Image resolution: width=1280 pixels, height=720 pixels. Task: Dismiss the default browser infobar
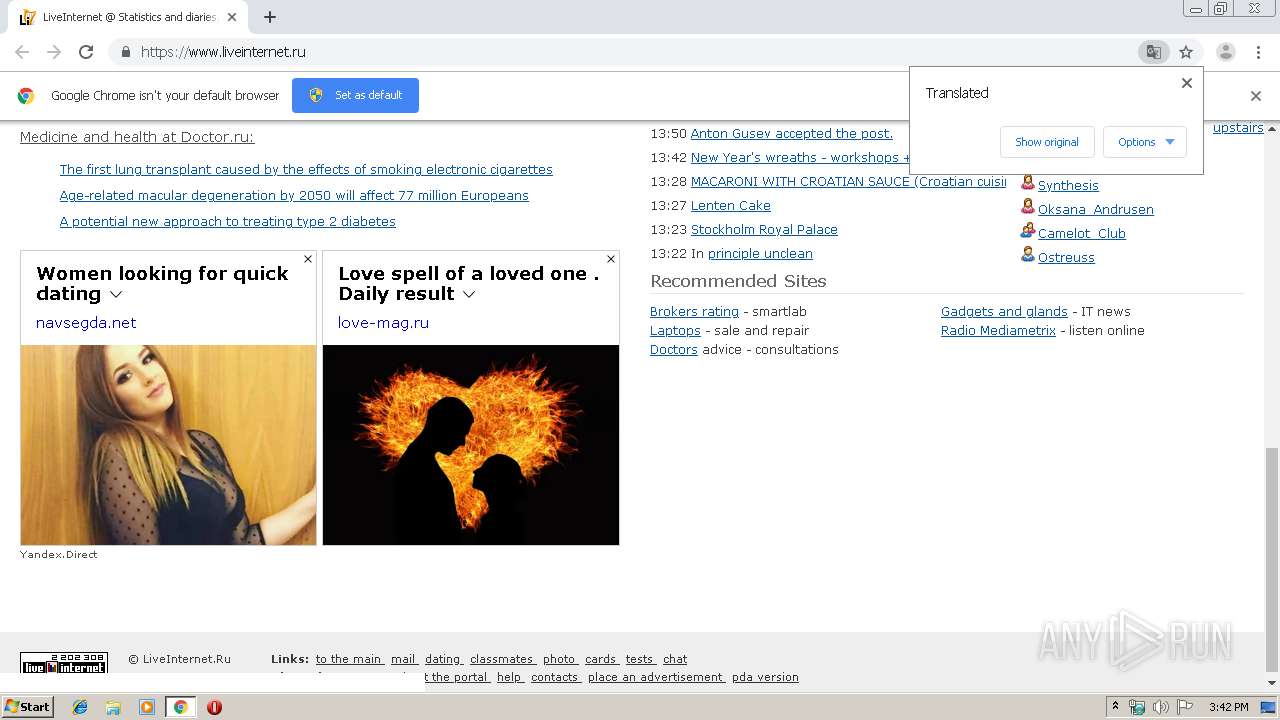pyautogui.click(x=1256, y=96)
